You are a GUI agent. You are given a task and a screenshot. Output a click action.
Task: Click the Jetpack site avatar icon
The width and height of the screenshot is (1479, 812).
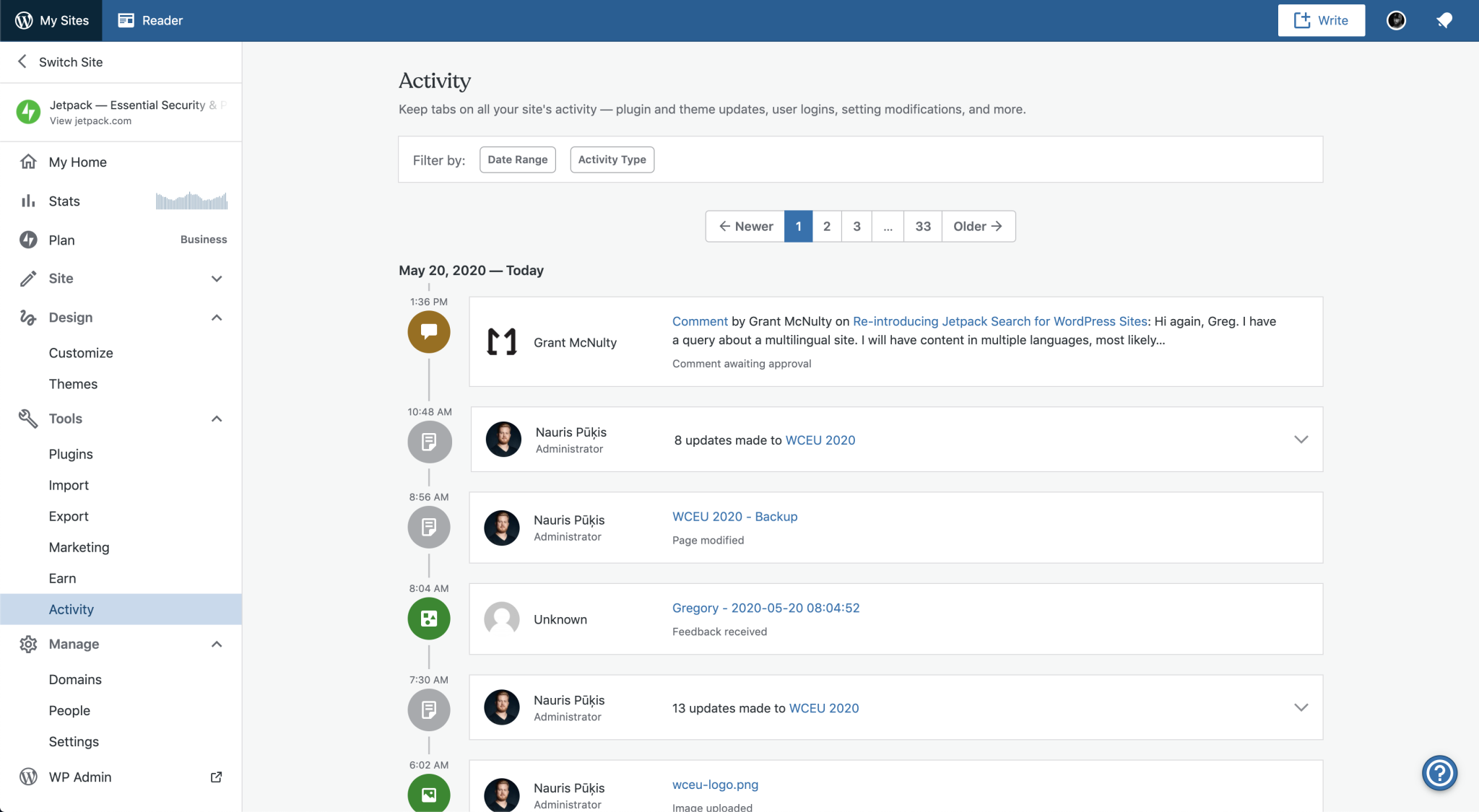(x=28, y=111)
